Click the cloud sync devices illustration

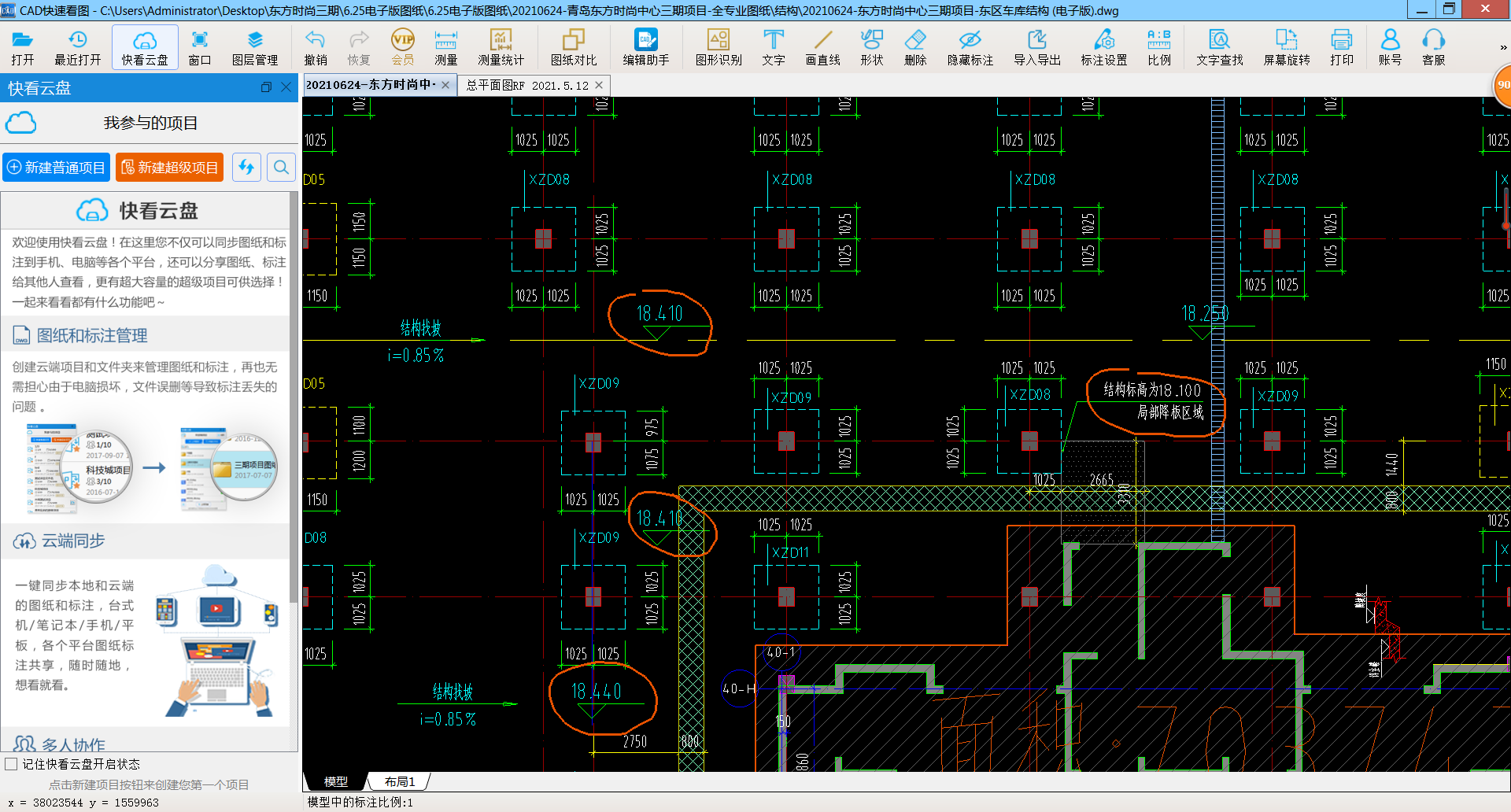[x=218, y=641]
